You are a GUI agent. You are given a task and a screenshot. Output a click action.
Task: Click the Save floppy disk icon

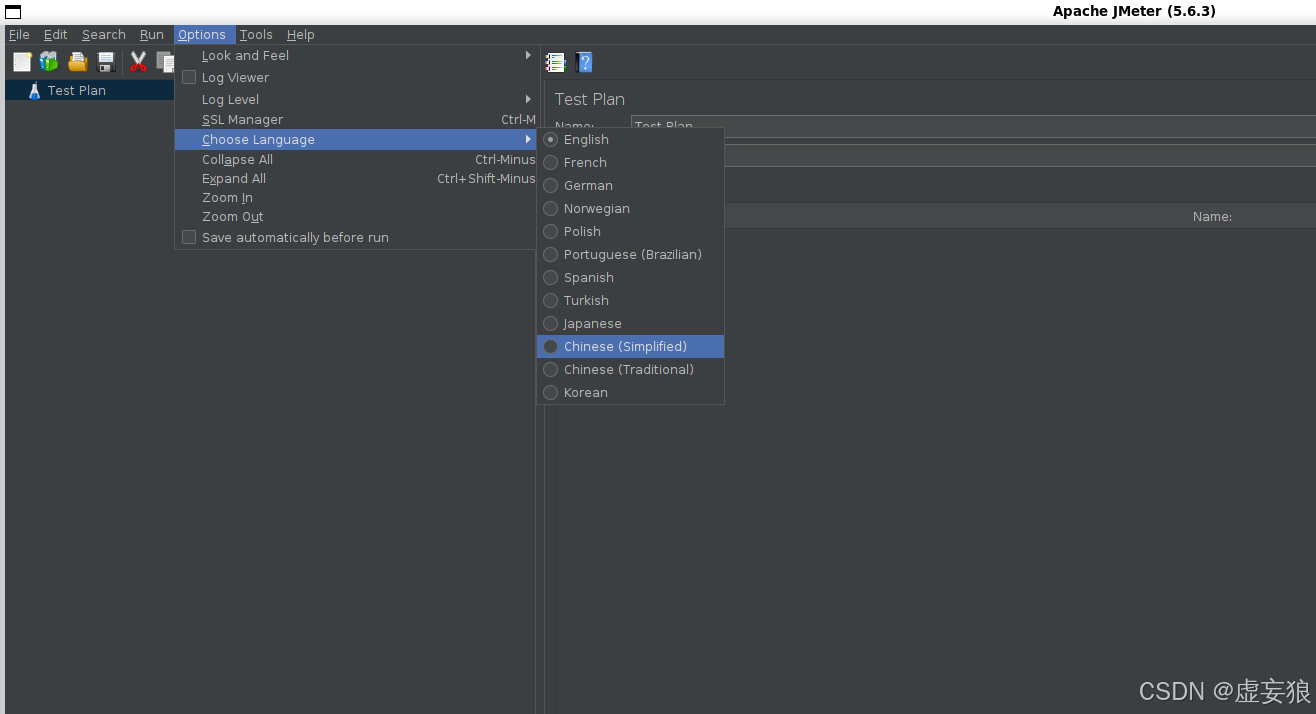106,62
